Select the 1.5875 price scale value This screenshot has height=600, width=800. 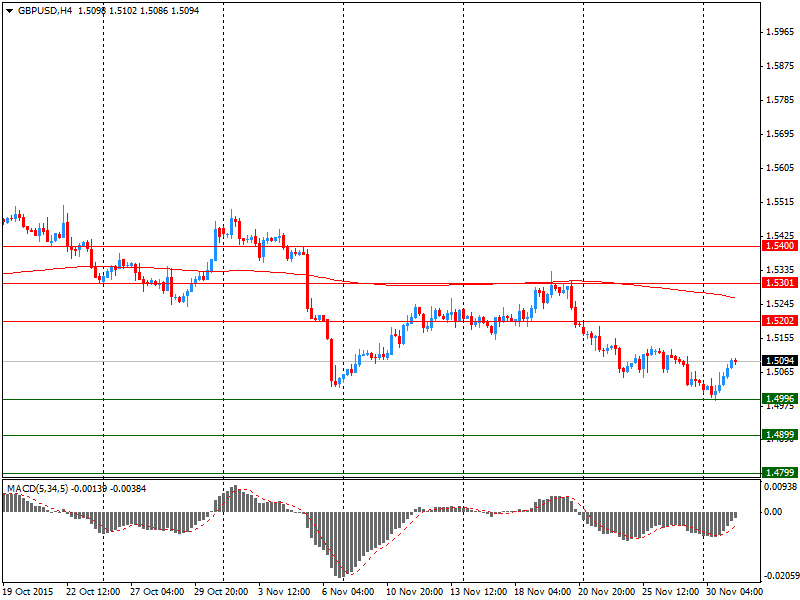pos(781,66)
